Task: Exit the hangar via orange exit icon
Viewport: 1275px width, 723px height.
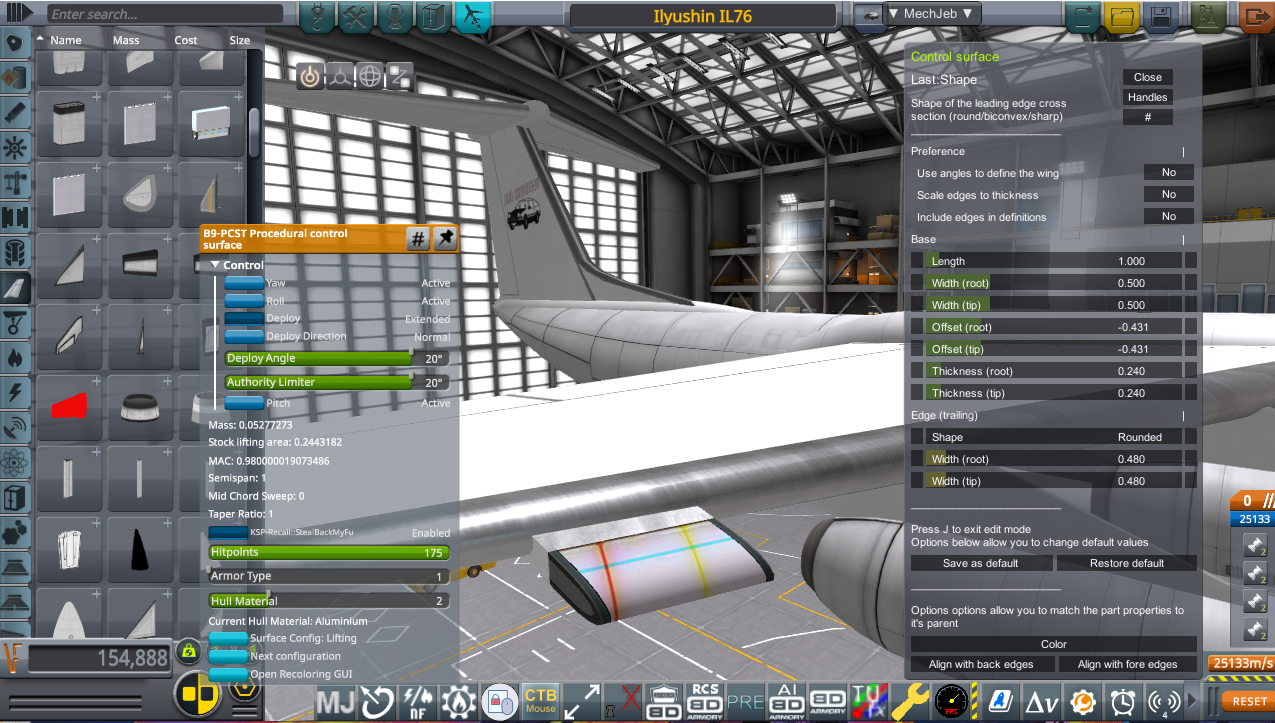Action: (1256, 16)
